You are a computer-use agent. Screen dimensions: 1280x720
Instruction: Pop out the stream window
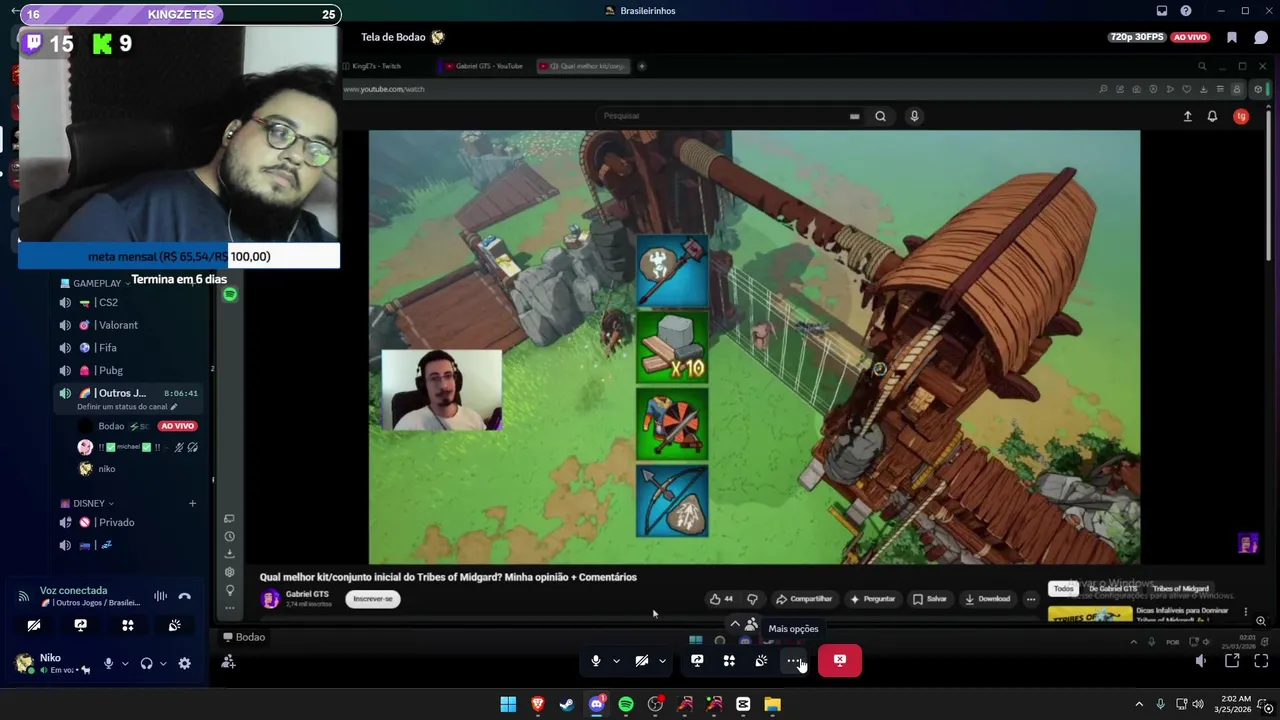1232,661
